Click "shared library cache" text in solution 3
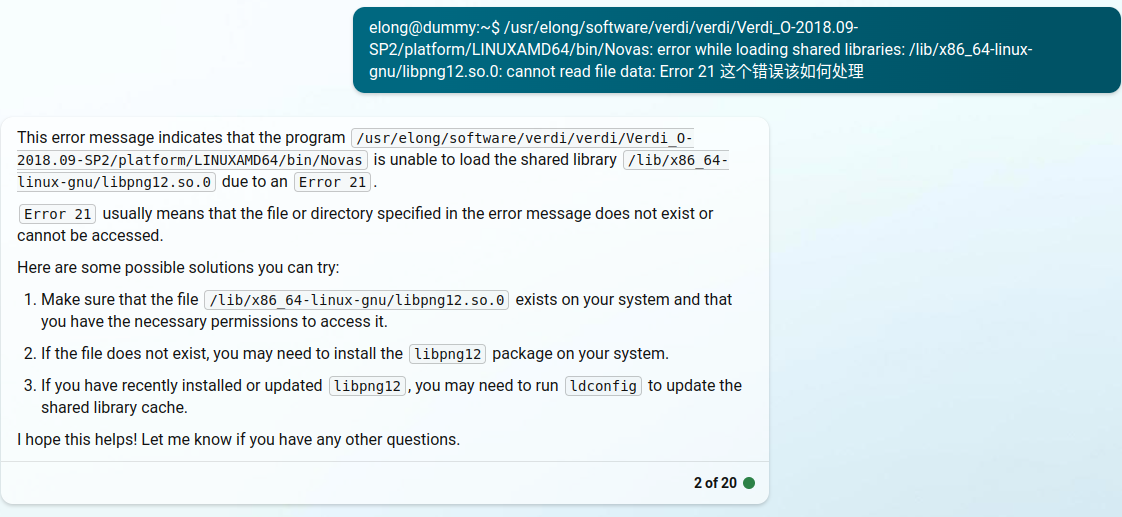This screenshot has height=517, width=1122. point(112,408)
